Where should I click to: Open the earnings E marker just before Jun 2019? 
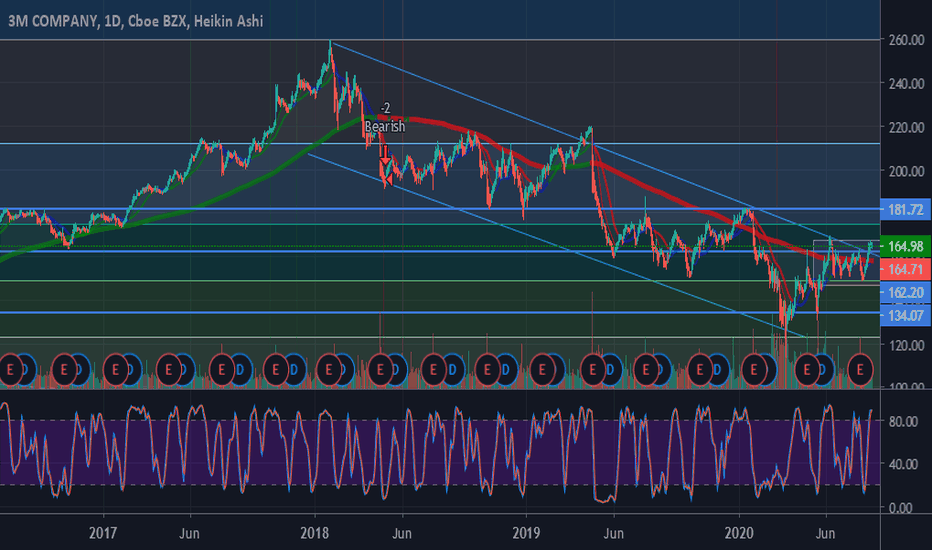(x=593, y=370)
